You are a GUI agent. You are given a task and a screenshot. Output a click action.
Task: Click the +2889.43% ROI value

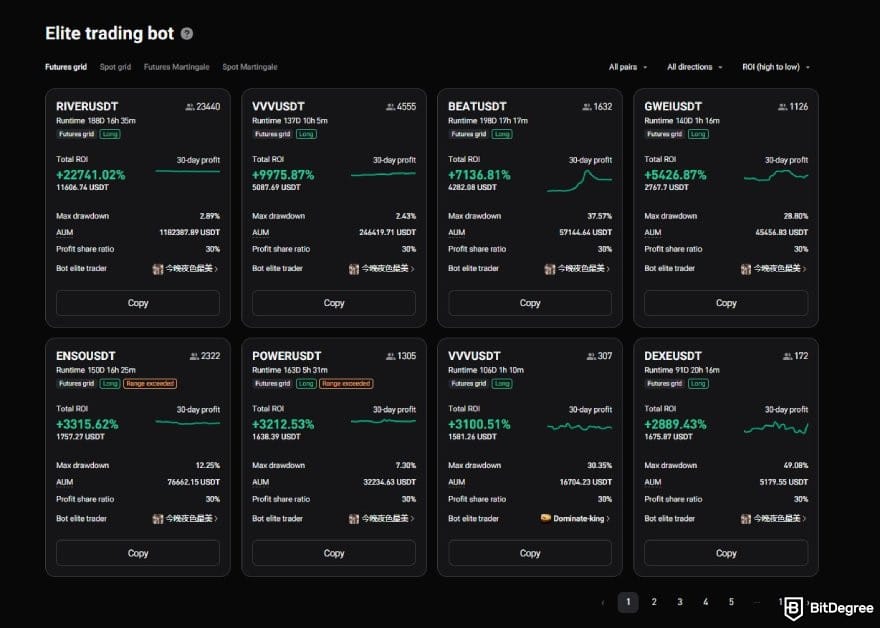tap(675, 425)
